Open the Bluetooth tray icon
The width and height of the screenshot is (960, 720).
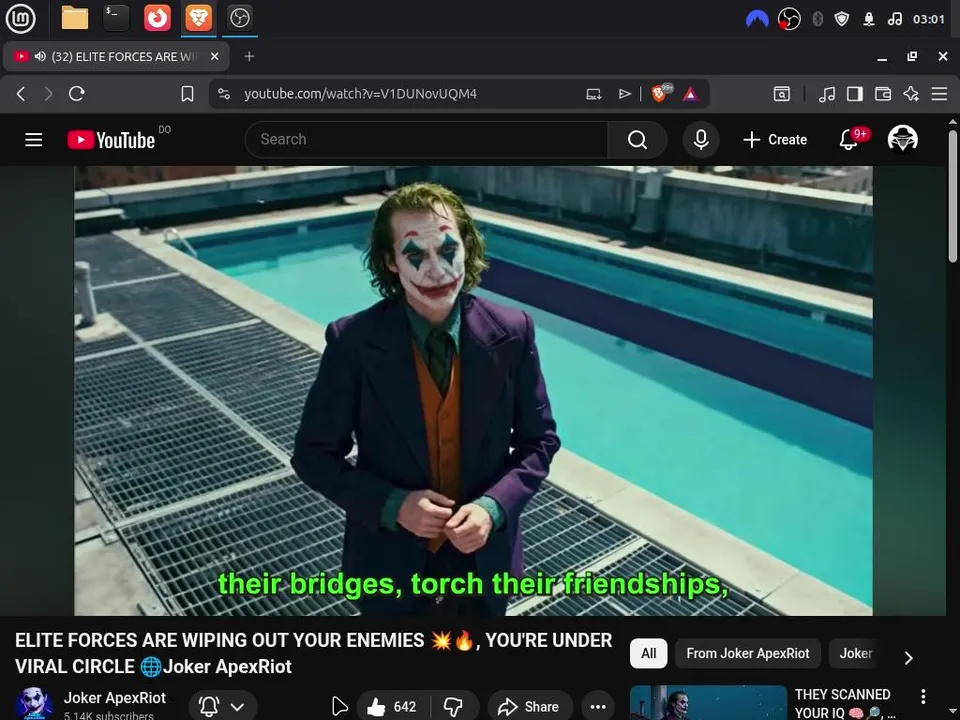pos(817,20)
